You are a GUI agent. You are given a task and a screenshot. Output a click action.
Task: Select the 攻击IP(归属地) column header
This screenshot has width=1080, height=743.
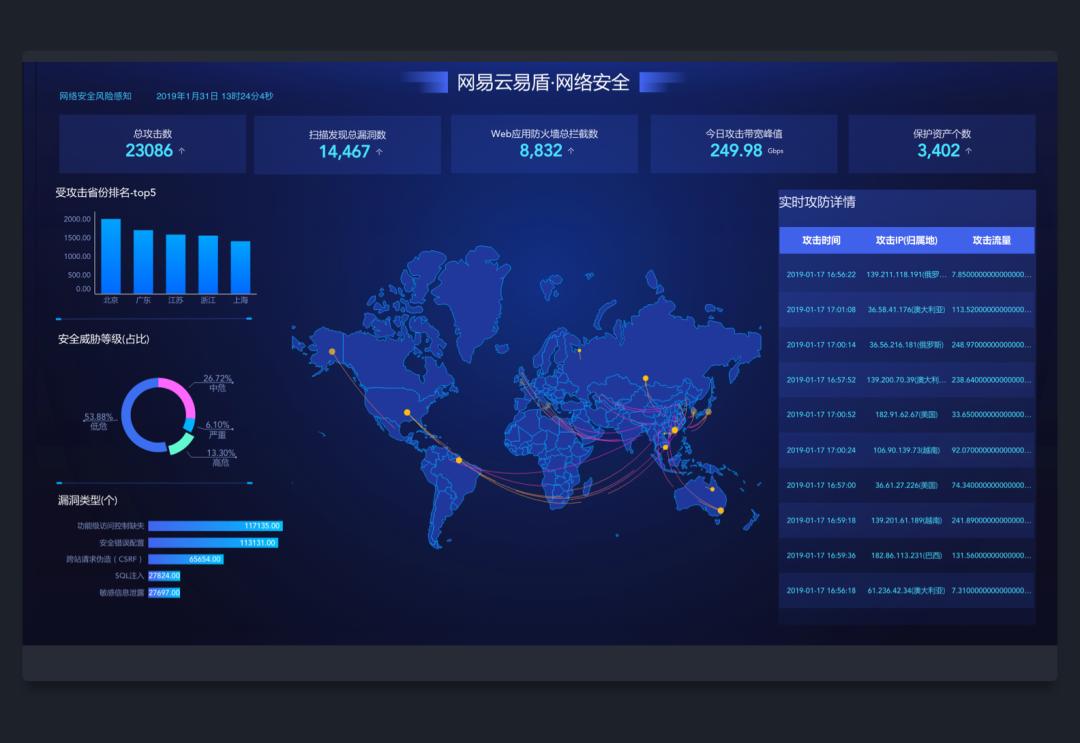coord(906,240)
